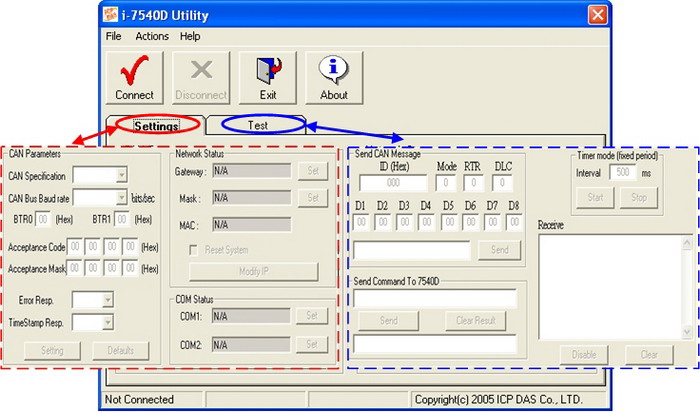
Task: Expand the Error Resp. dropdown
Action: click(x=107, y=300)
